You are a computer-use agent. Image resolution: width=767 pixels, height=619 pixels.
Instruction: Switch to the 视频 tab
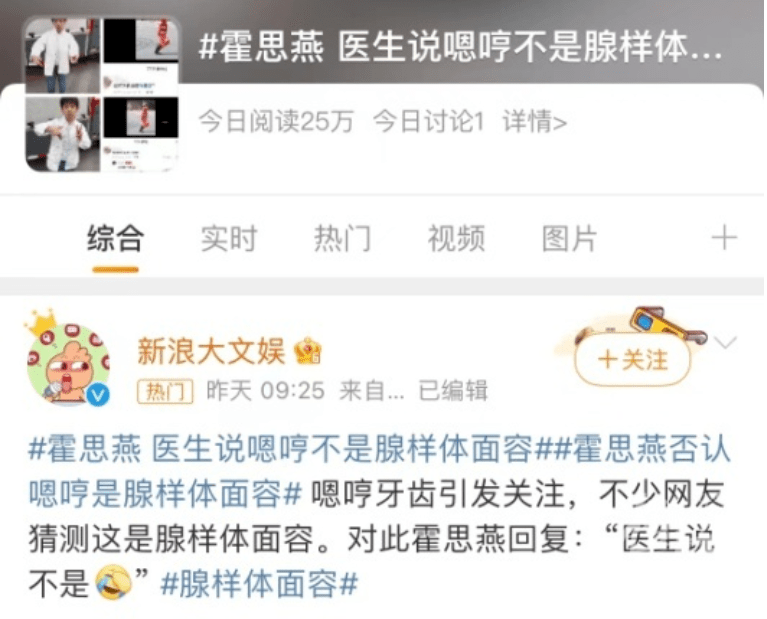[x=456, y=239]
